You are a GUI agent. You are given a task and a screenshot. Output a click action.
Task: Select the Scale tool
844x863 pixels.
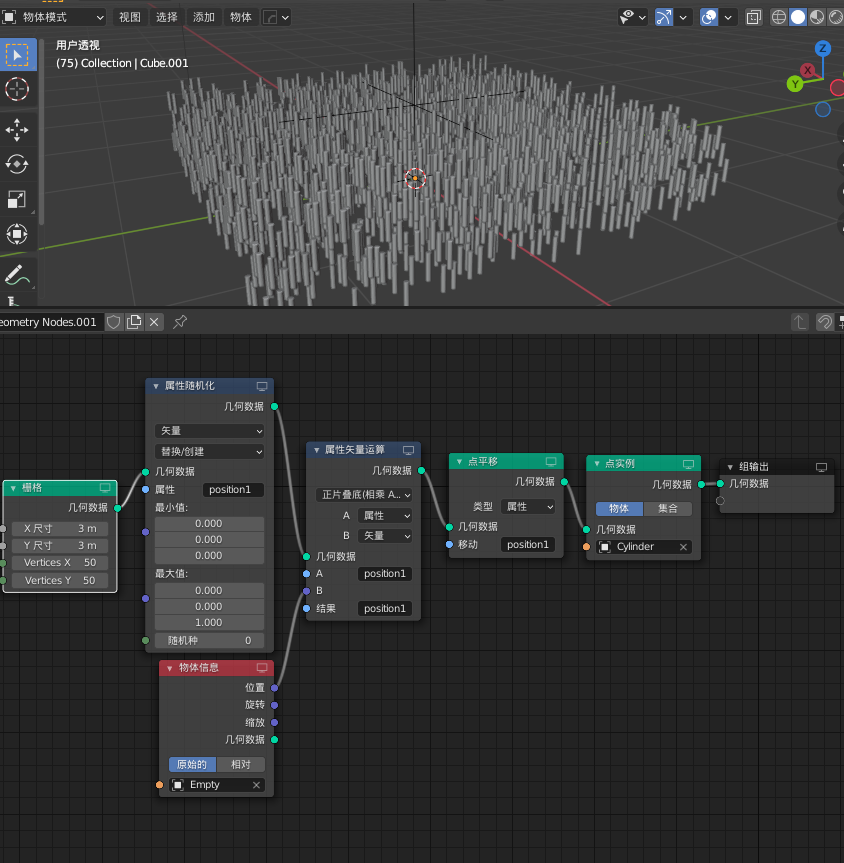tap(16, 199)
